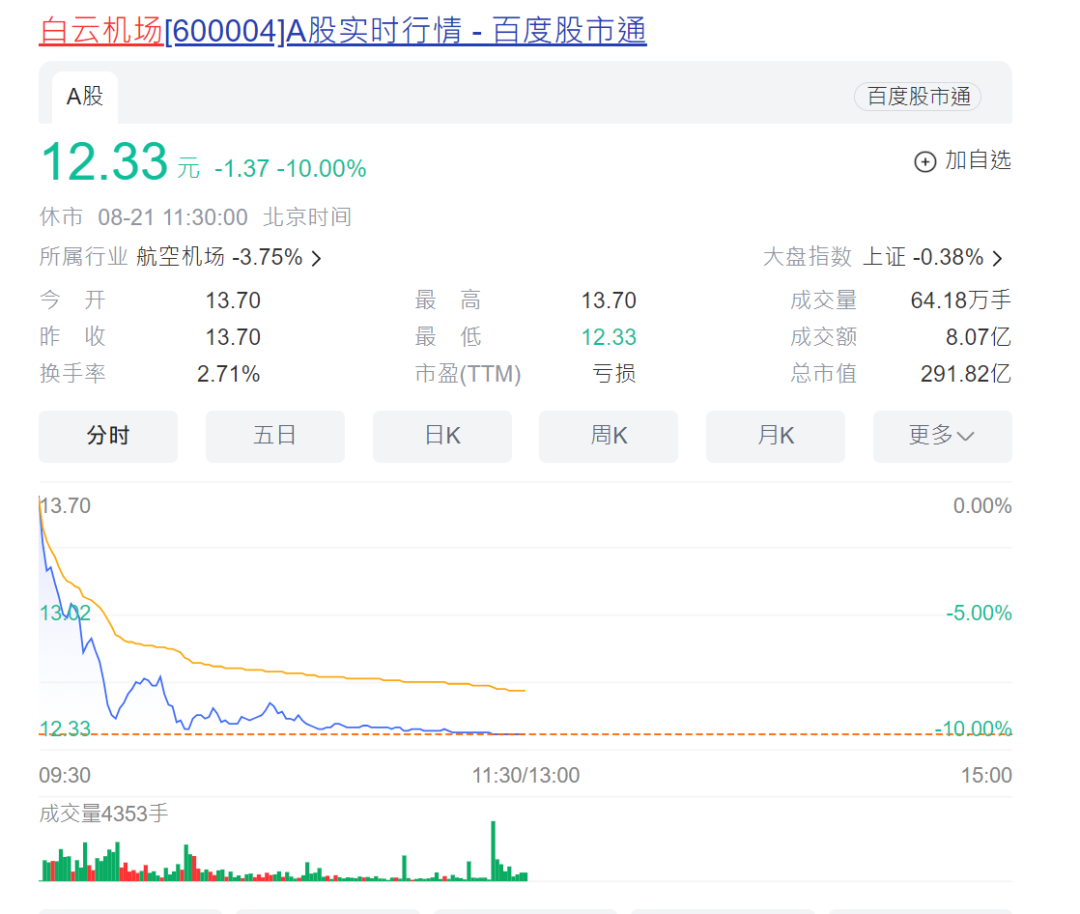
Task: Click the tallest green volume bar
Action: click(493, 850)
